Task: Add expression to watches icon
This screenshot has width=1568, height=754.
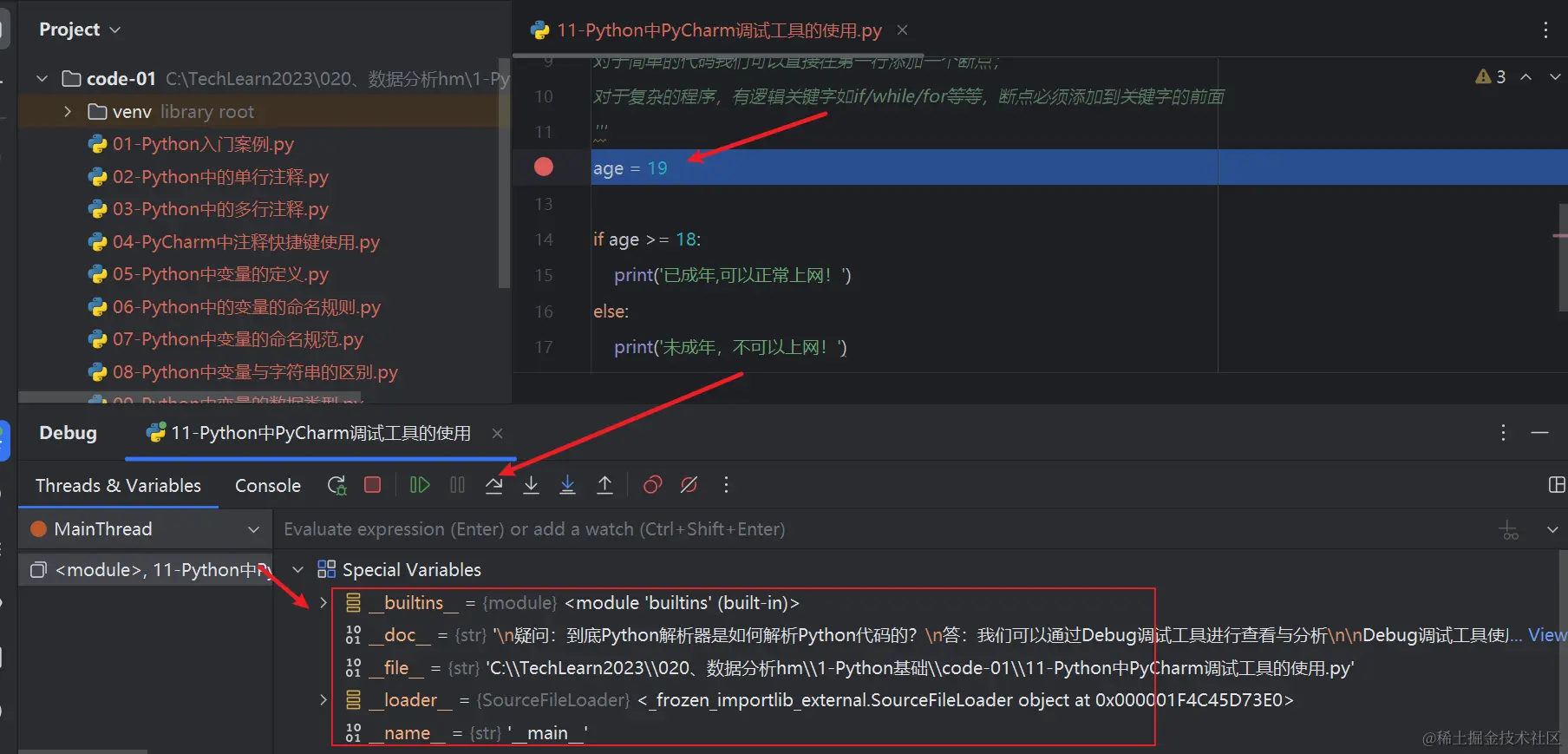Action: point(1509,529)
